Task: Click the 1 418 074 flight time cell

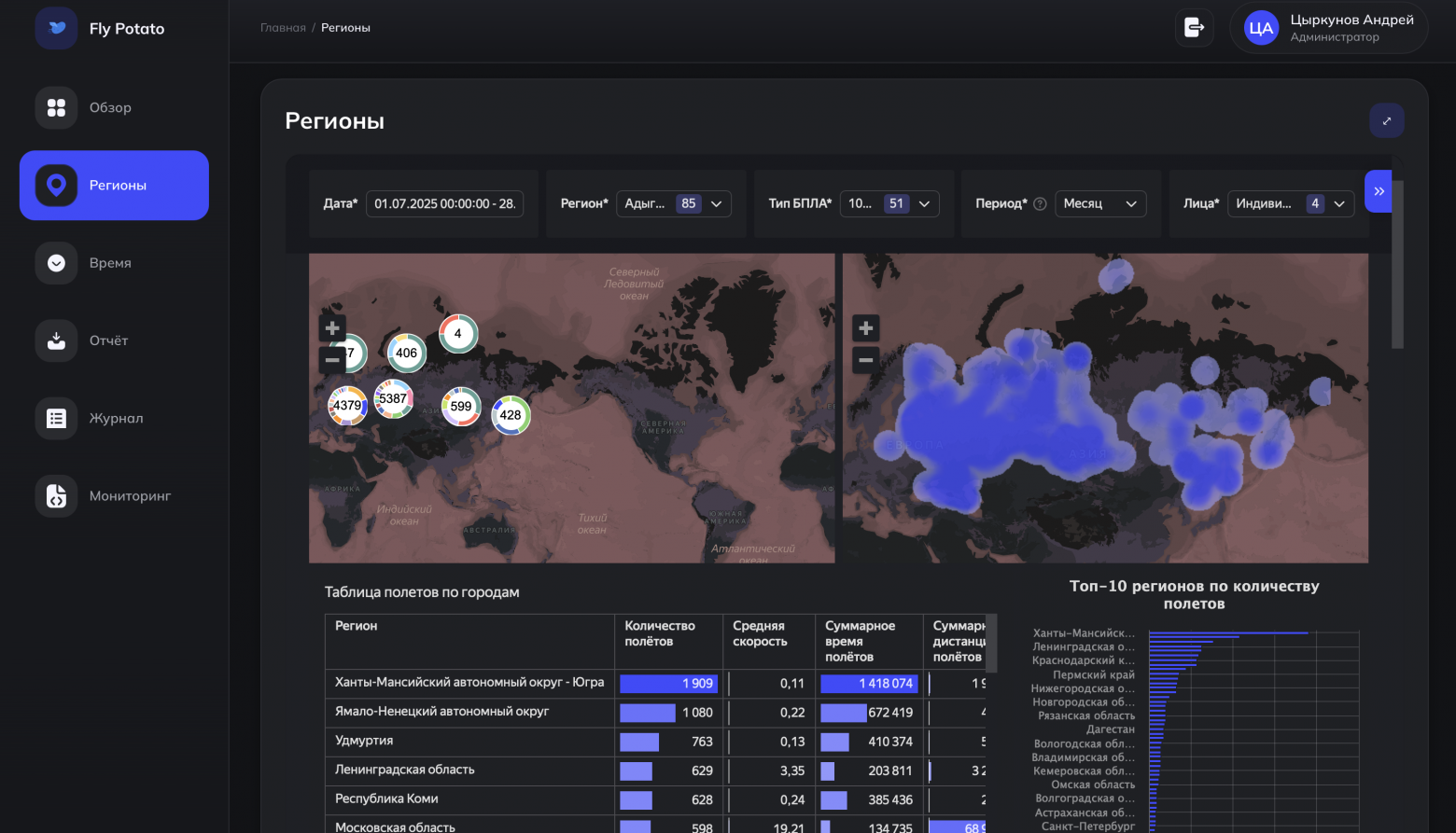Action: tap(869, 684)
